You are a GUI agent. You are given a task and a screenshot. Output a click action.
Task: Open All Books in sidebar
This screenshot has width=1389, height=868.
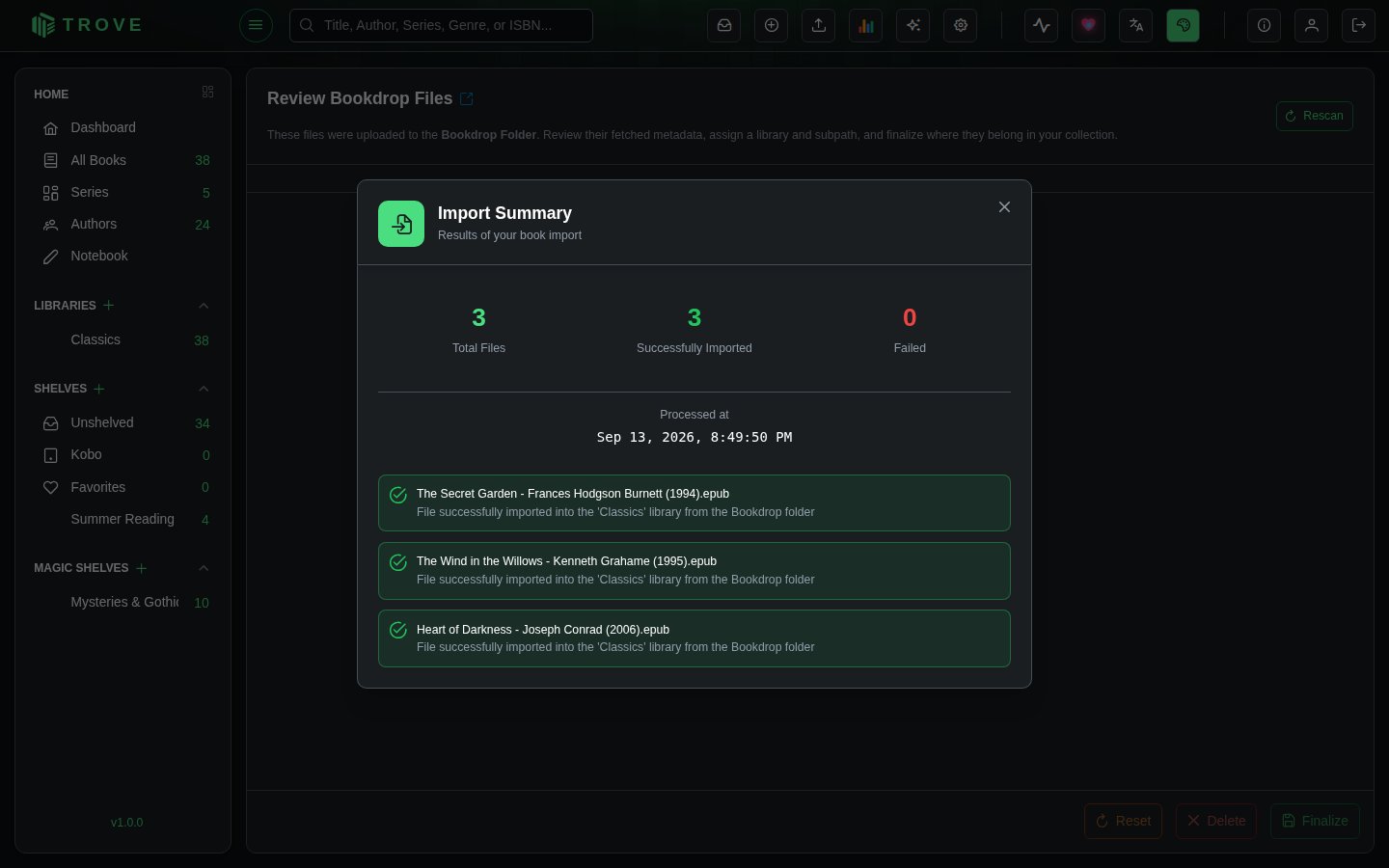[123, 160]
